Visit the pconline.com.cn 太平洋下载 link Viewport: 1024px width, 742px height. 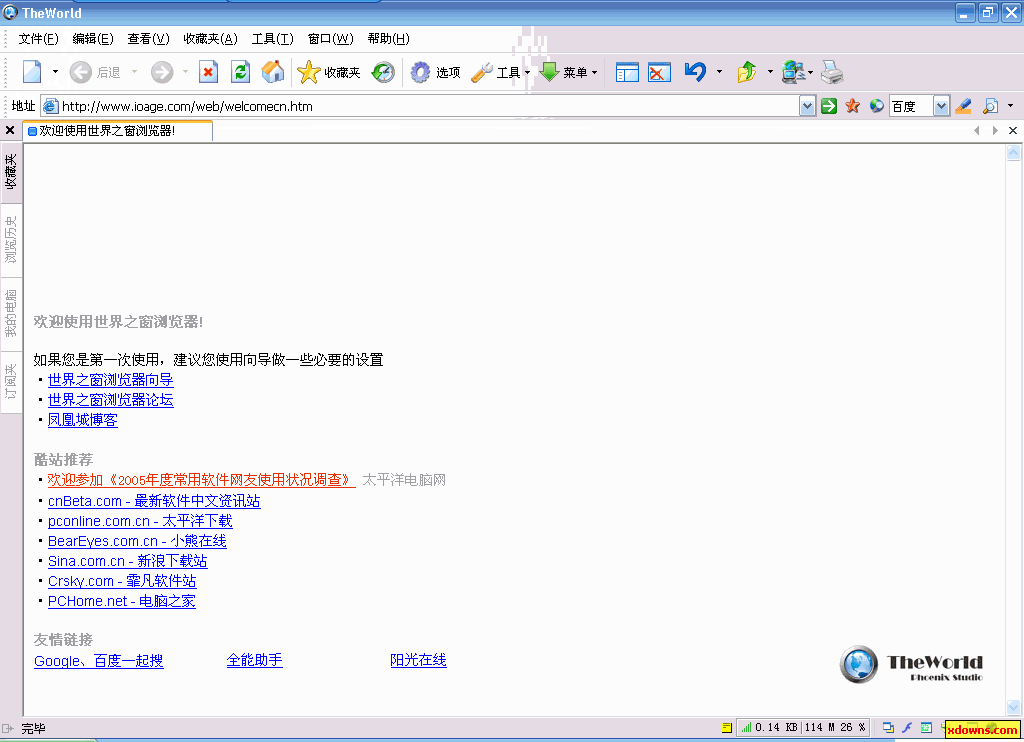(140, 521)
